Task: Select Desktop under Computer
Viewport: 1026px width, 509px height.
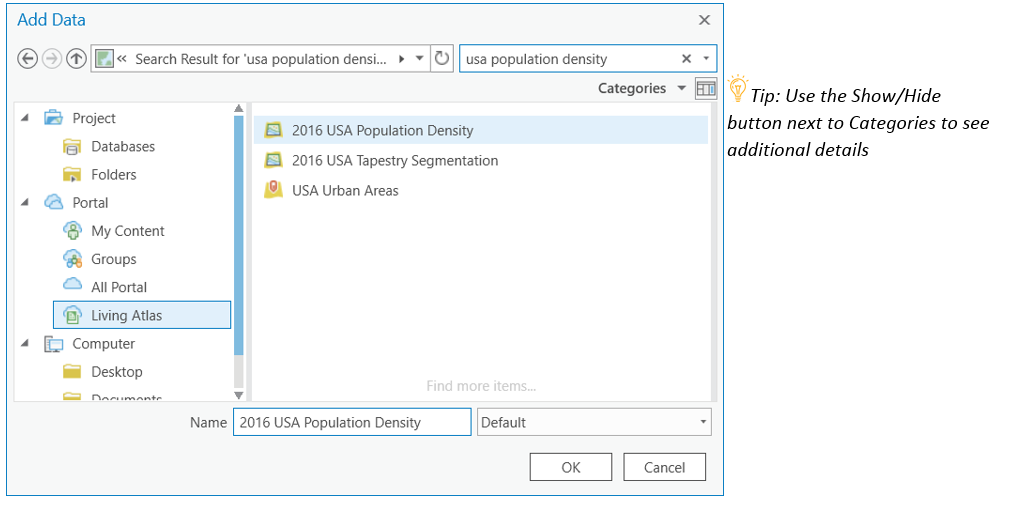Action: [x=116, y=372]
